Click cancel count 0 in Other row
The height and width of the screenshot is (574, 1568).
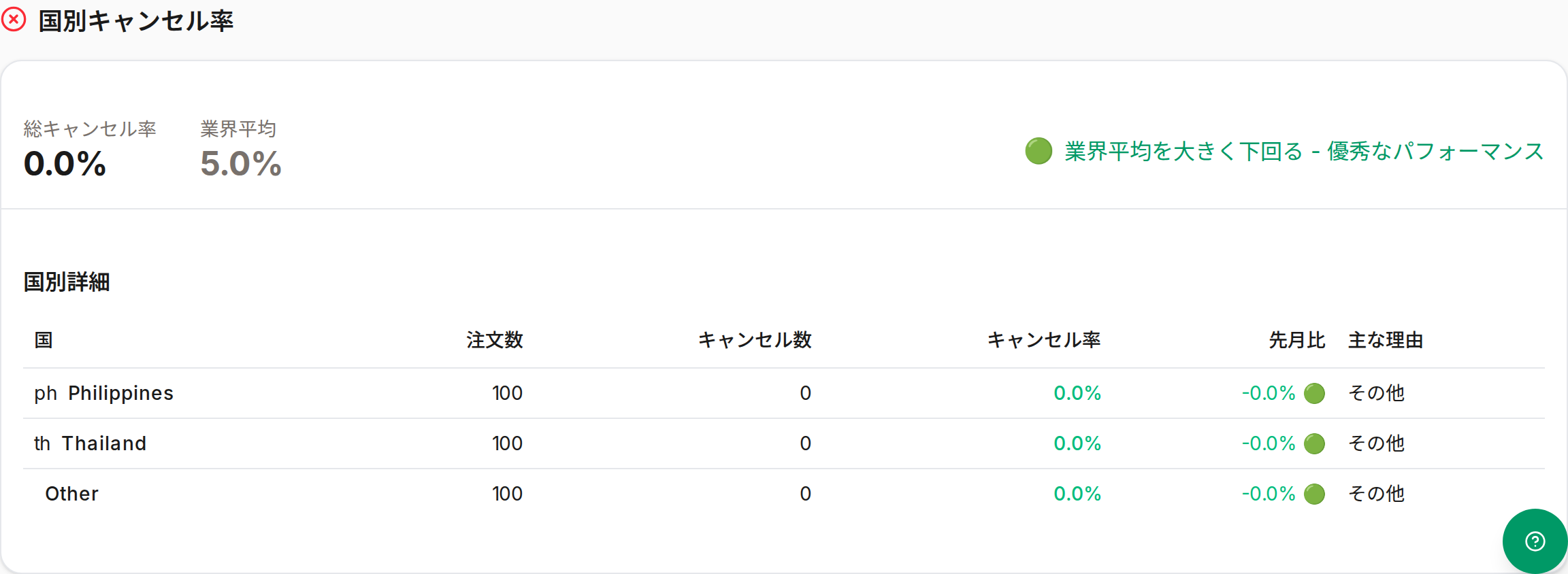click(x=806, y=494)
